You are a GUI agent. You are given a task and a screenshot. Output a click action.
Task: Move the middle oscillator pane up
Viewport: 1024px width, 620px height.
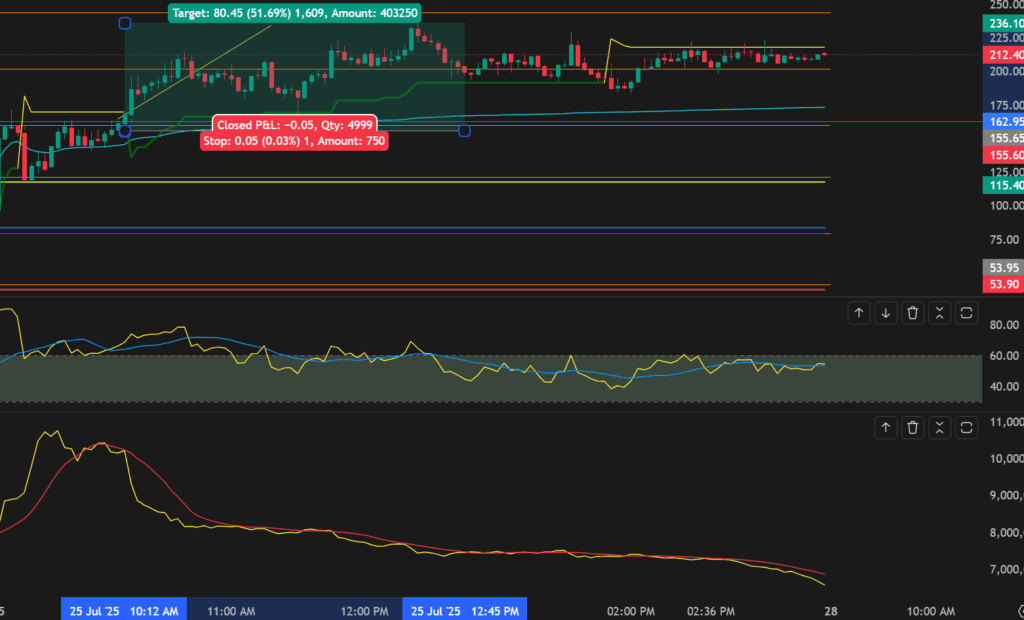[x=858, y=313]
